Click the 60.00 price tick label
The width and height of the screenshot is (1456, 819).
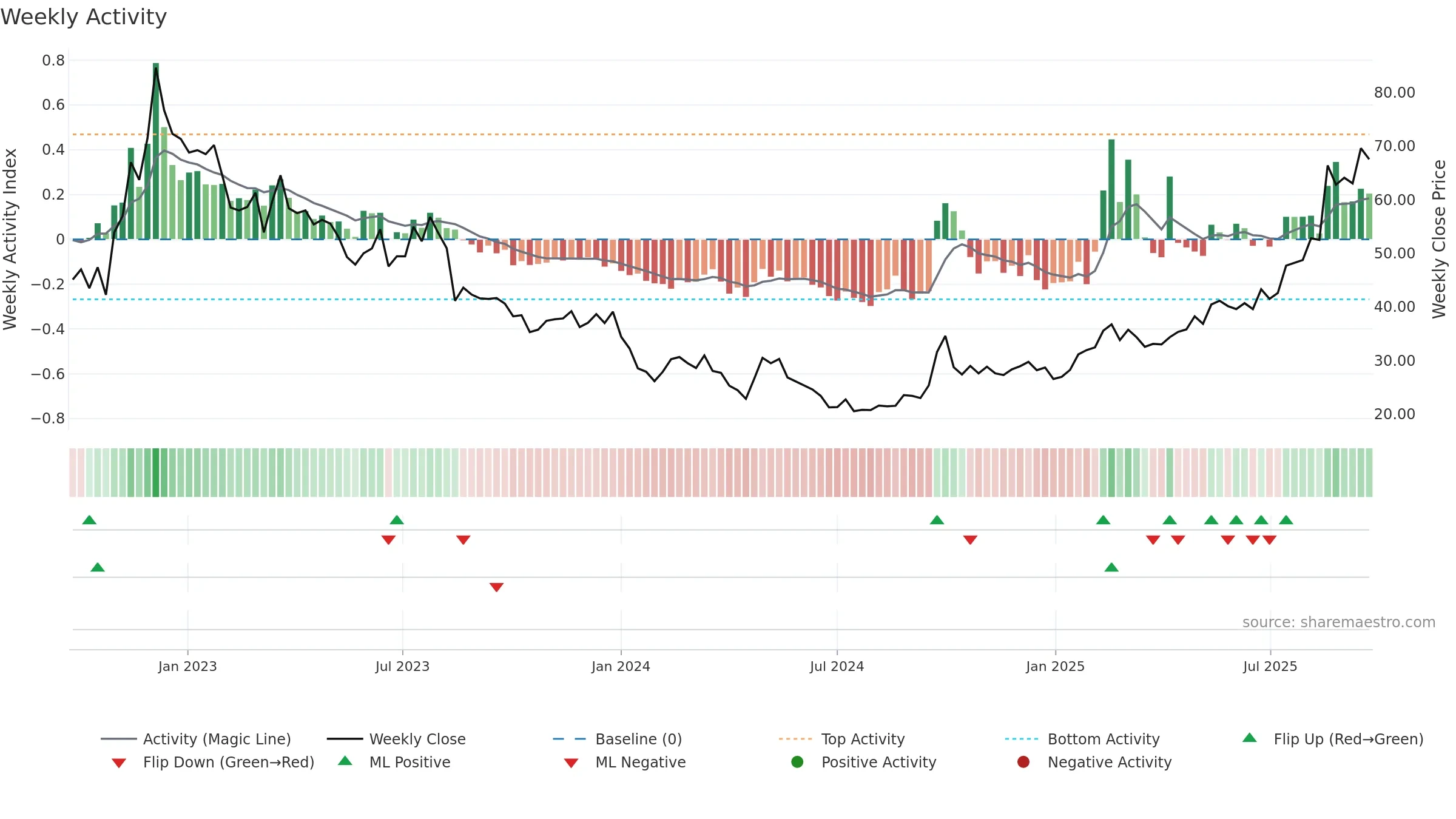click(x=1394, y=200)
